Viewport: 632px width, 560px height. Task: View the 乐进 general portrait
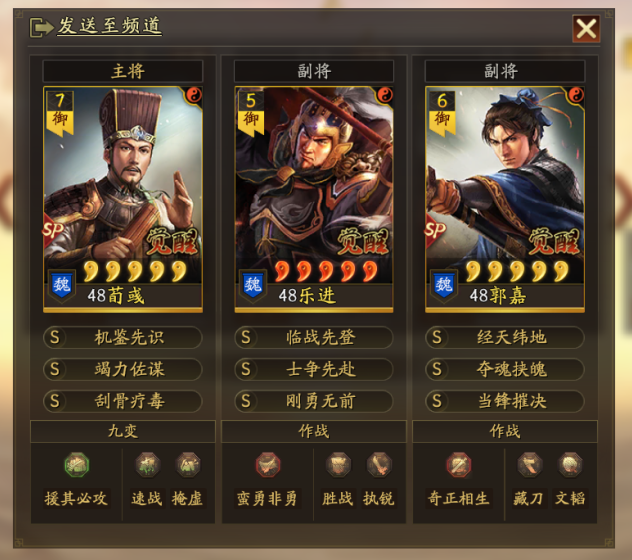point(314,199)
